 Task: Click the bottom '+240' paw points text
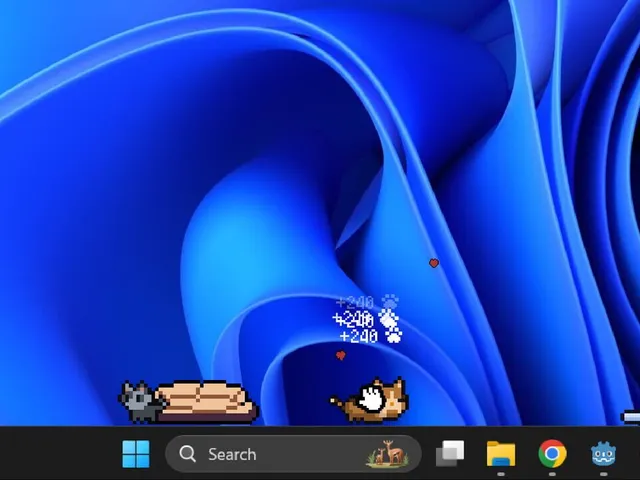[x=371, y=336]
